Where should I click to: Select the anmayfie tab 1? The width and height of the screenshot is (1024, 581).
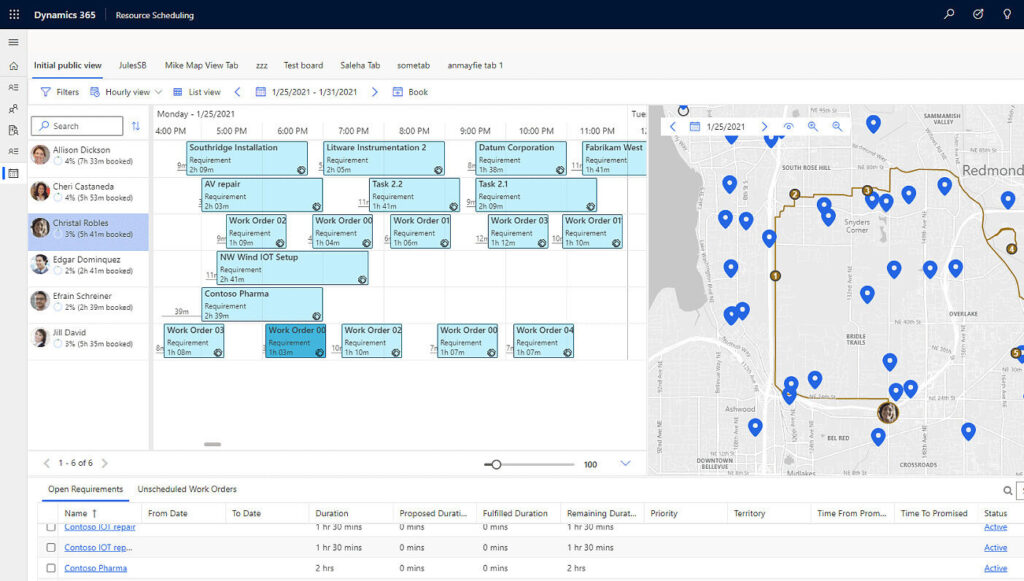[x=475, y=65]
